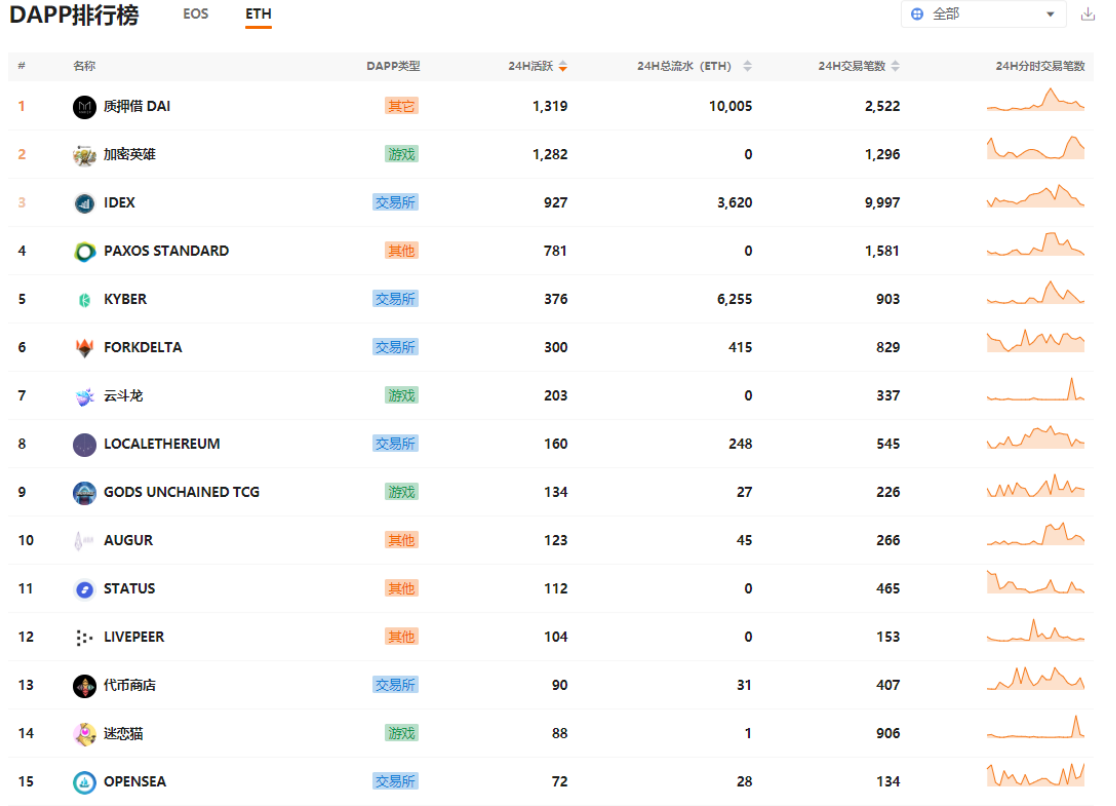1116x806 pixels.
Task: Open the IDEX dapp link
Action: (120, 203)
